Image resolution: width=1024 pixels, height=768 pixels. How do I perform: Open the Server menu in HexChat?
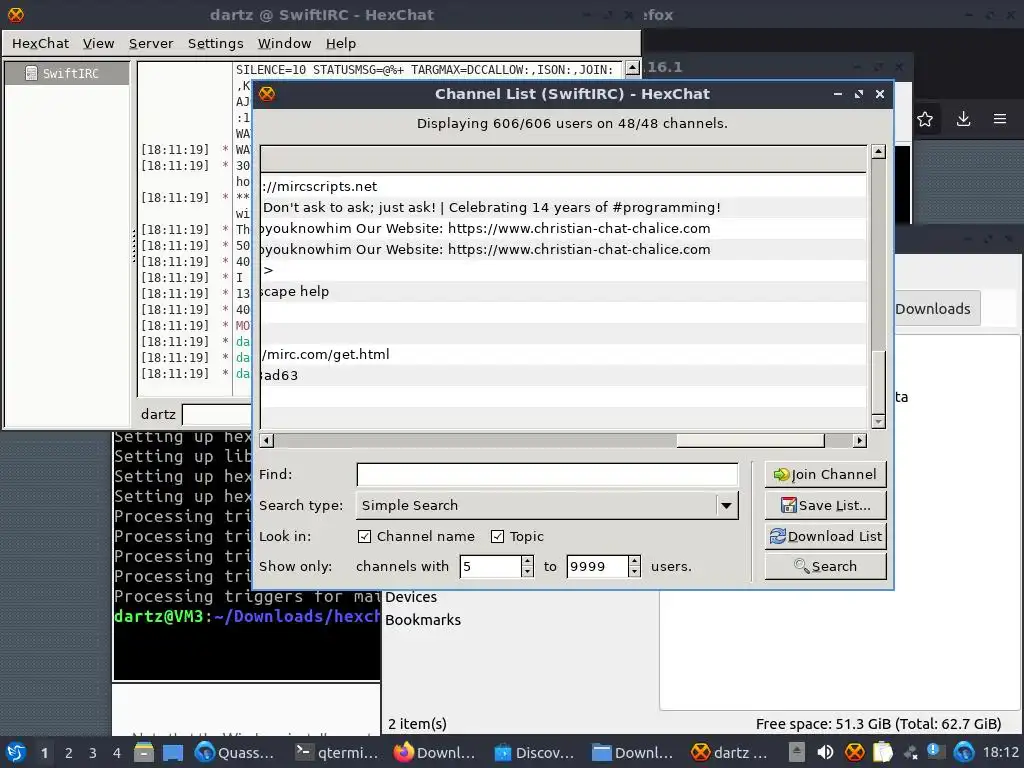click(x=151, y=43)
